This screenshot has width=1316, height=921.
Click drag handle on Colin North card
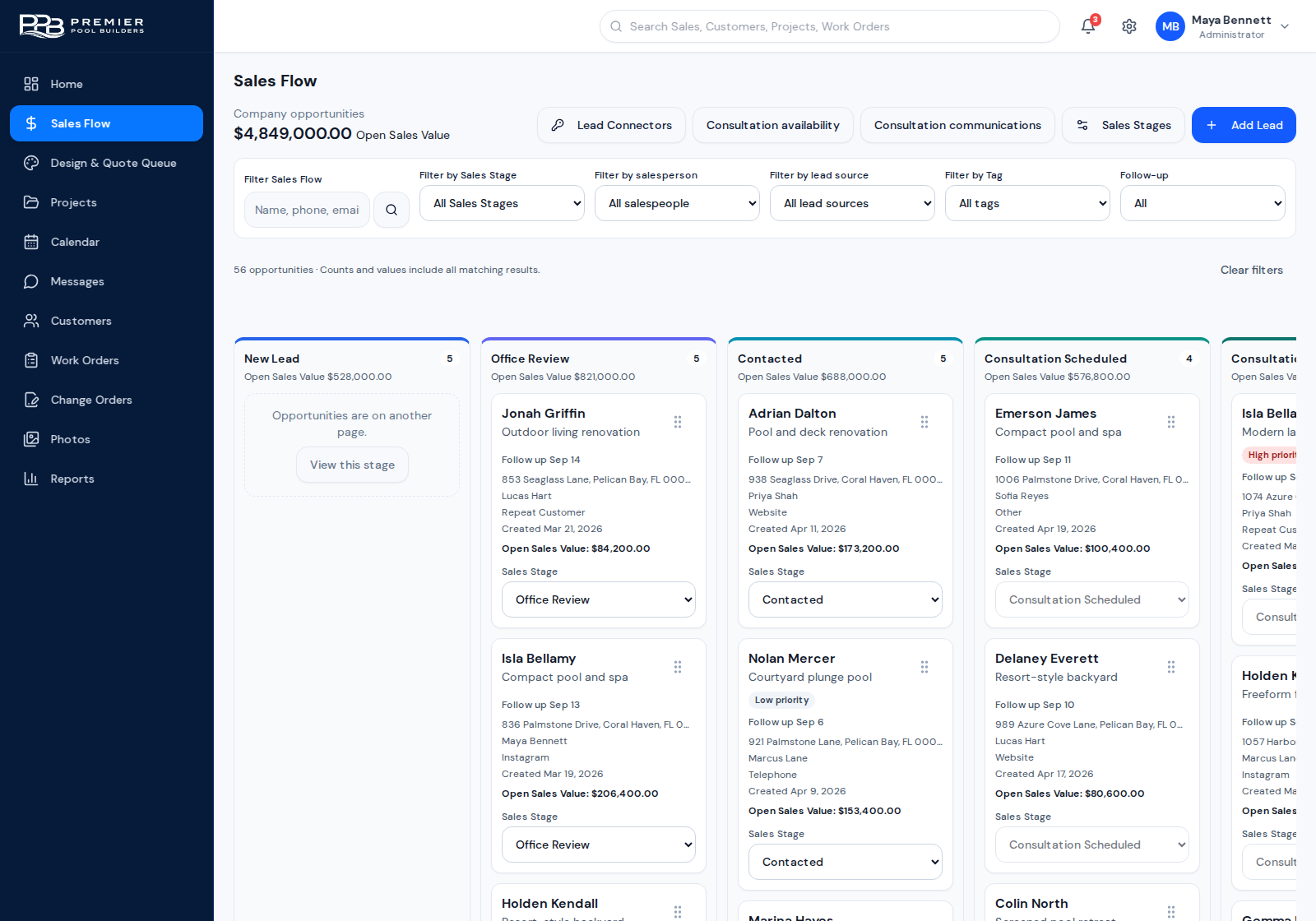(1171, 911)
